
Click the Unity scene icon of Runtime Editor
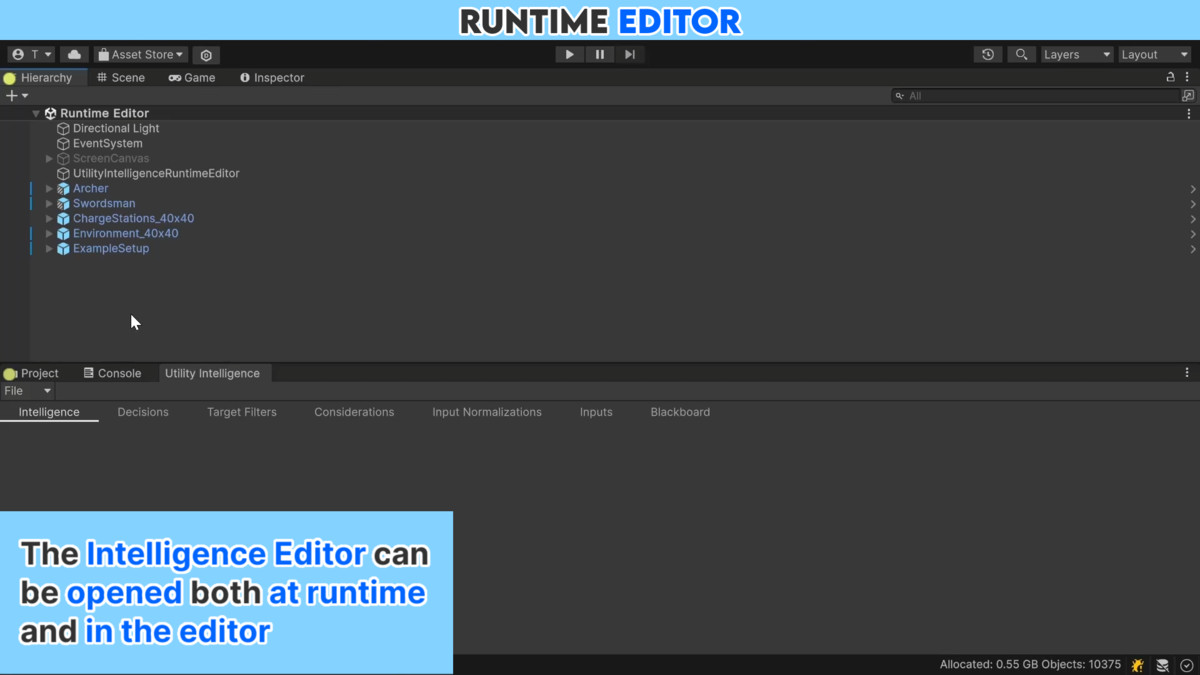pos(50,114)
